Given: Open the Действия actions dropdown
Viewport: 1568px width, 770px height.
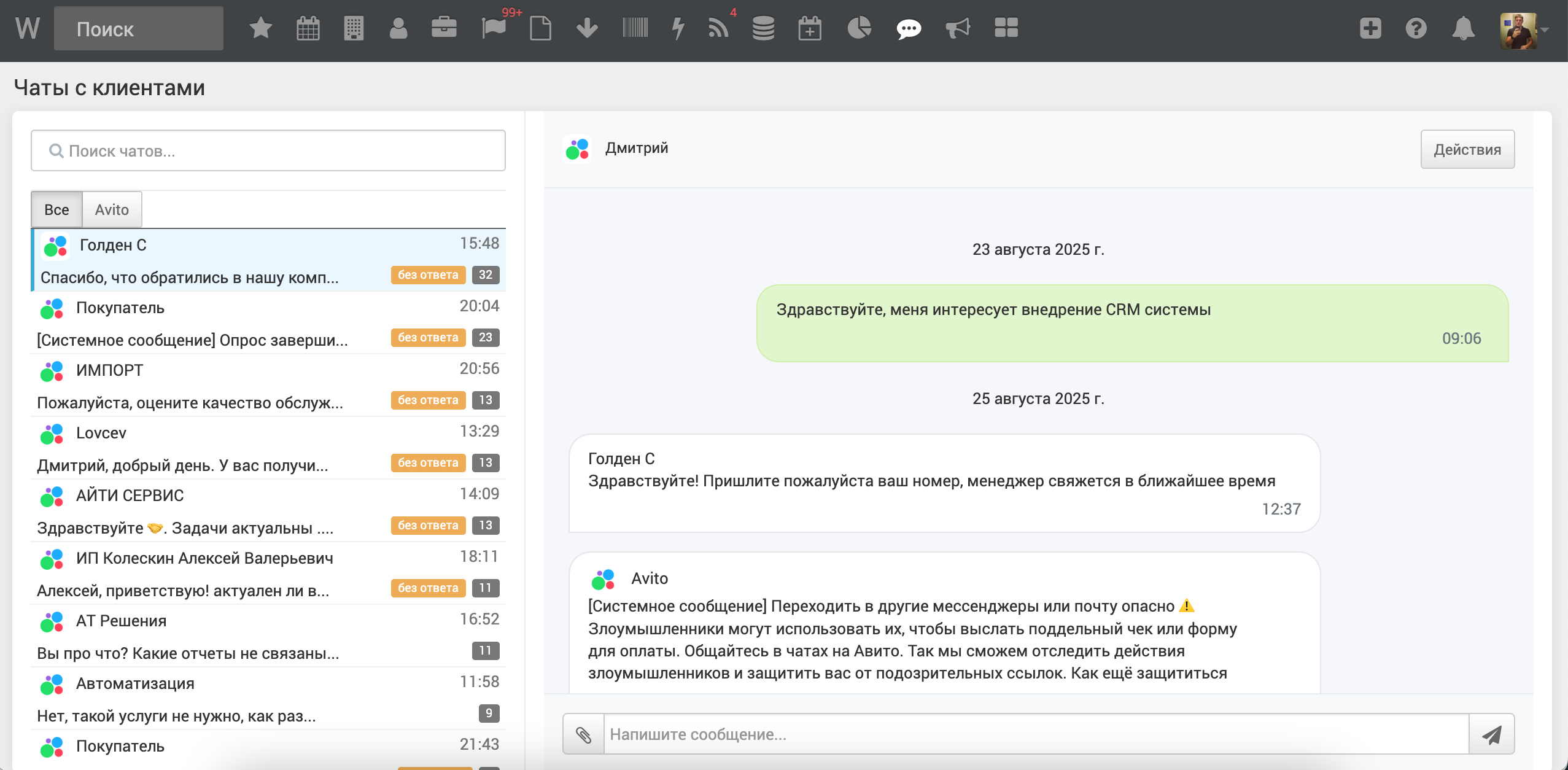Looking at the screenshot, I should pos(1467,149).
